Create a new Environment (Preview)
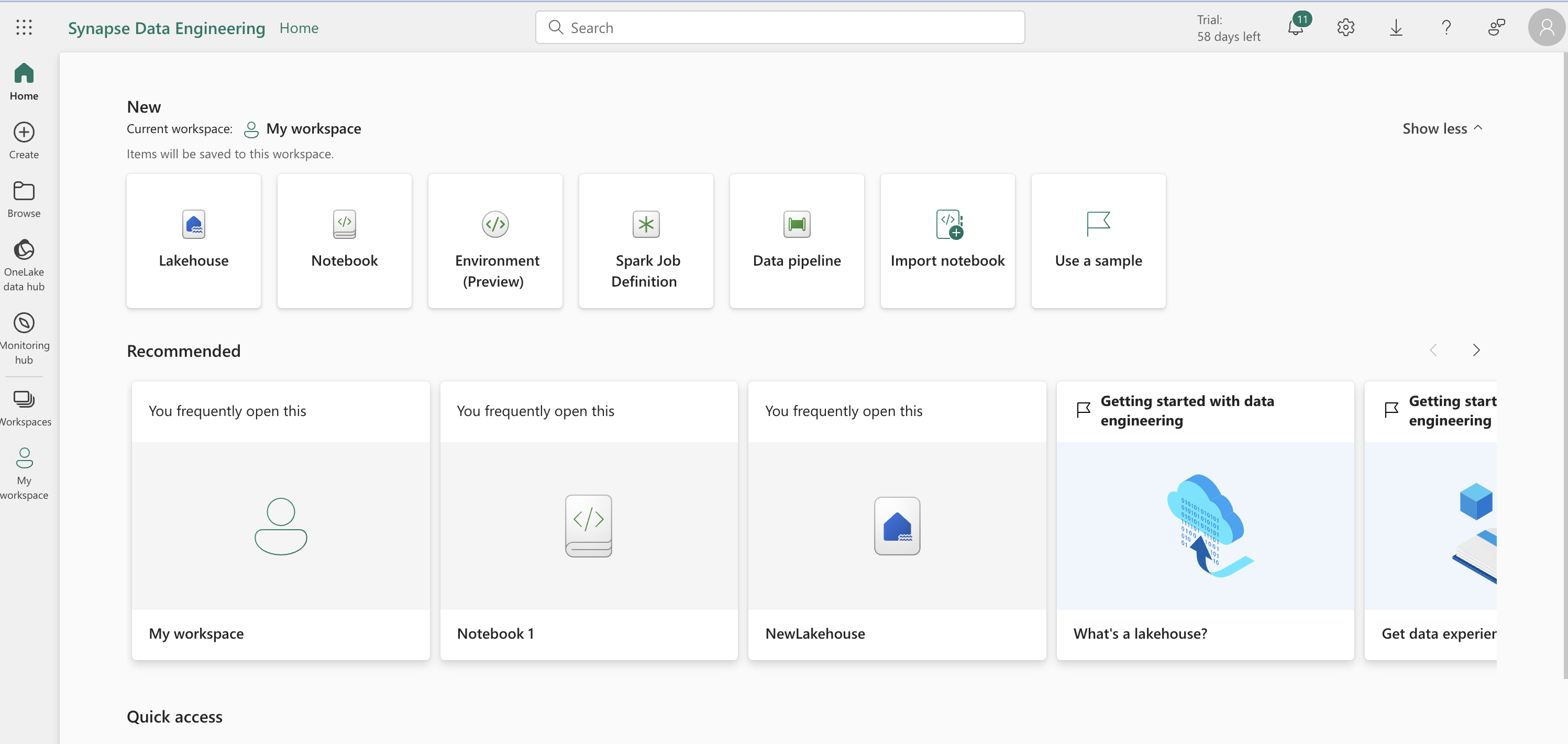 tap(495, 240)
